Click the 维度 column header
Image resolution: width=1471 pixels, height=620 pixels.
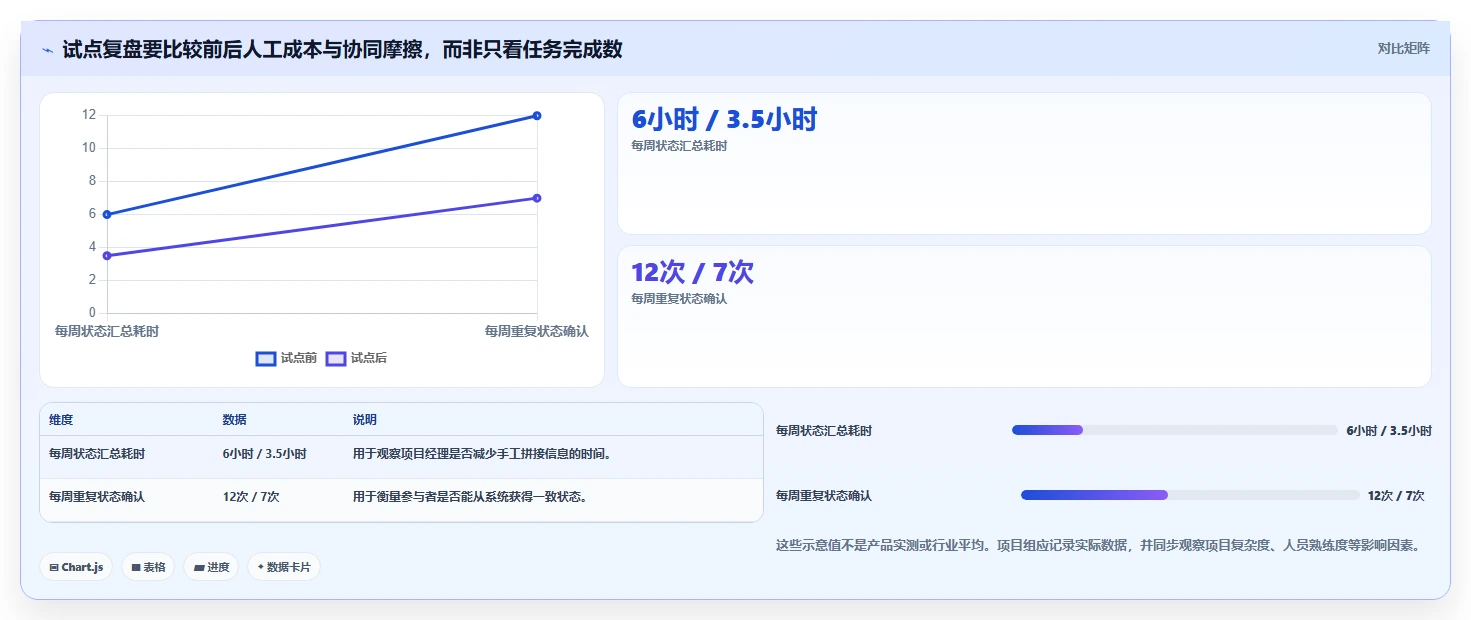click(61, 420)
